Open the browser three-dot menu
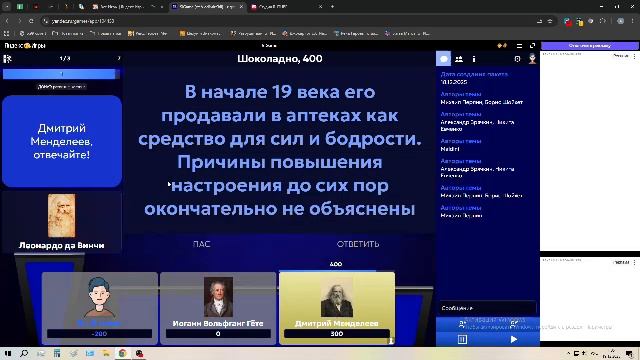Image resolution: width=640 pixels, height=360 pixels. tap(633, 21)
